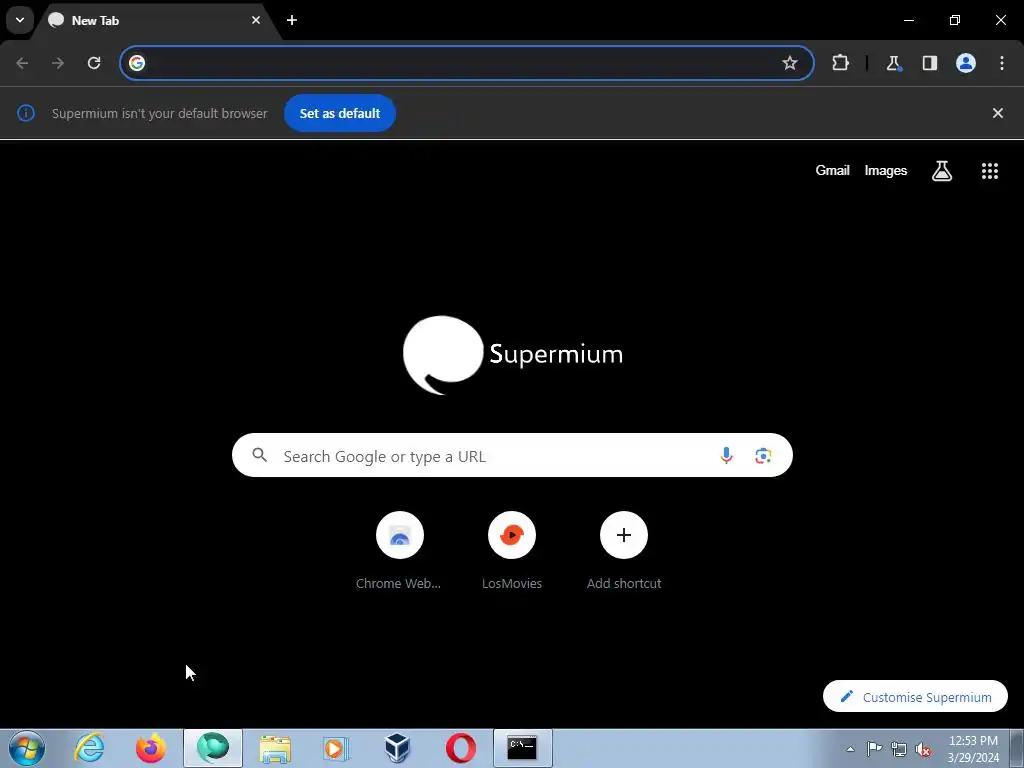Click the Google icon in address bar

click(x=136, y=63)
